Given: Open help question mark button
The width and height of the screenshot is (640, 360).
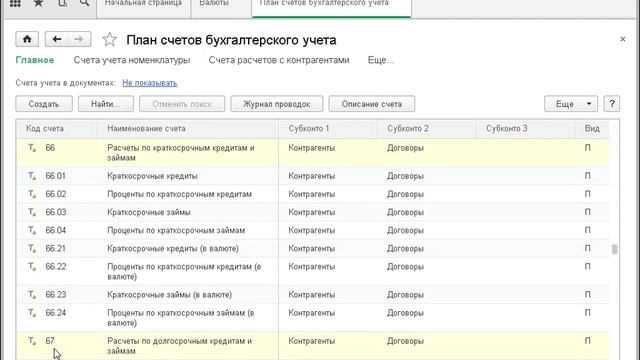Looking at the screenshot, I should (612, 104).
